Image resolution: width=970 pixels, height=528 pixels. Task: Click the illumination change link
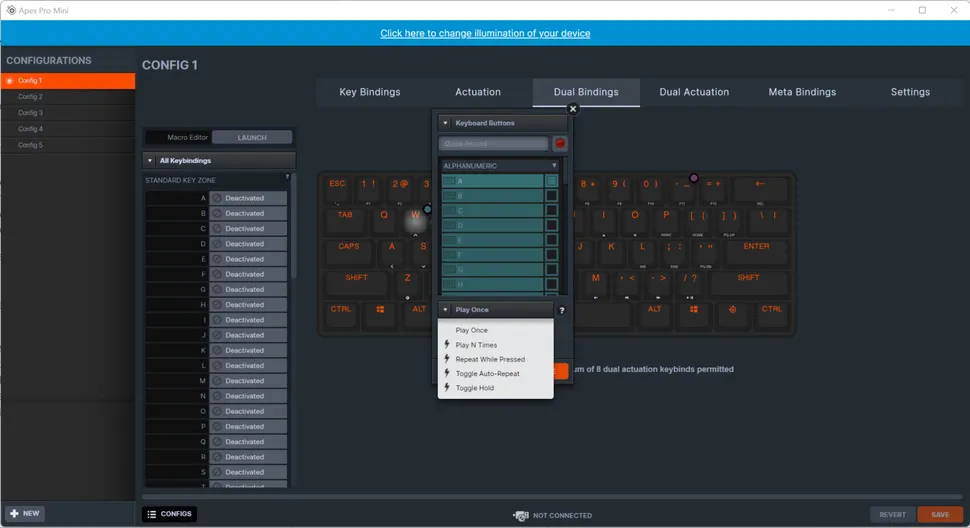tap(485, 33)
